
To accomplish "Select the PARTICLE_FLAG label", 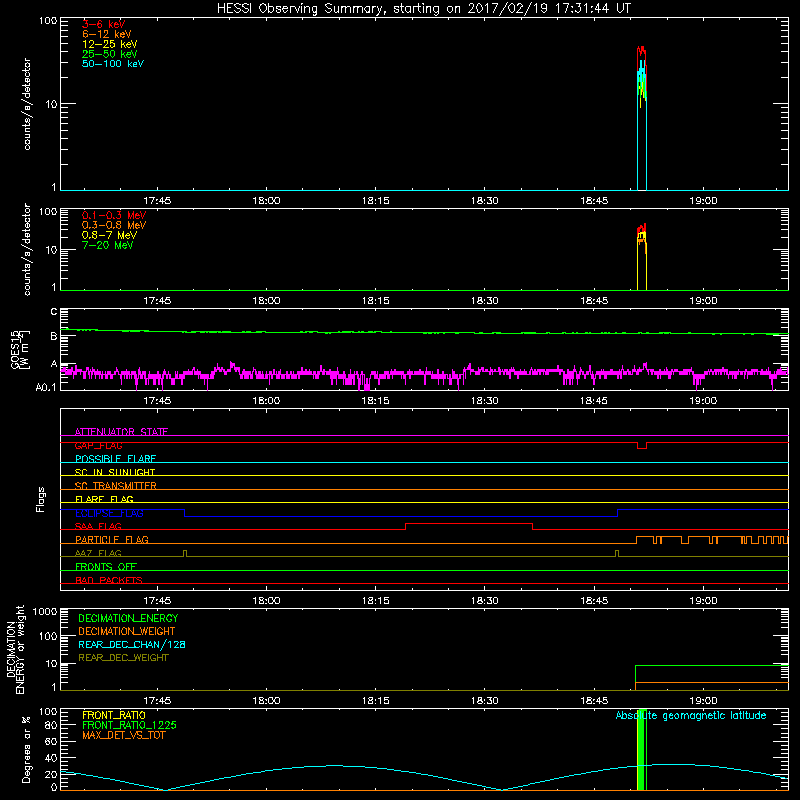I will tap(112, 540).
